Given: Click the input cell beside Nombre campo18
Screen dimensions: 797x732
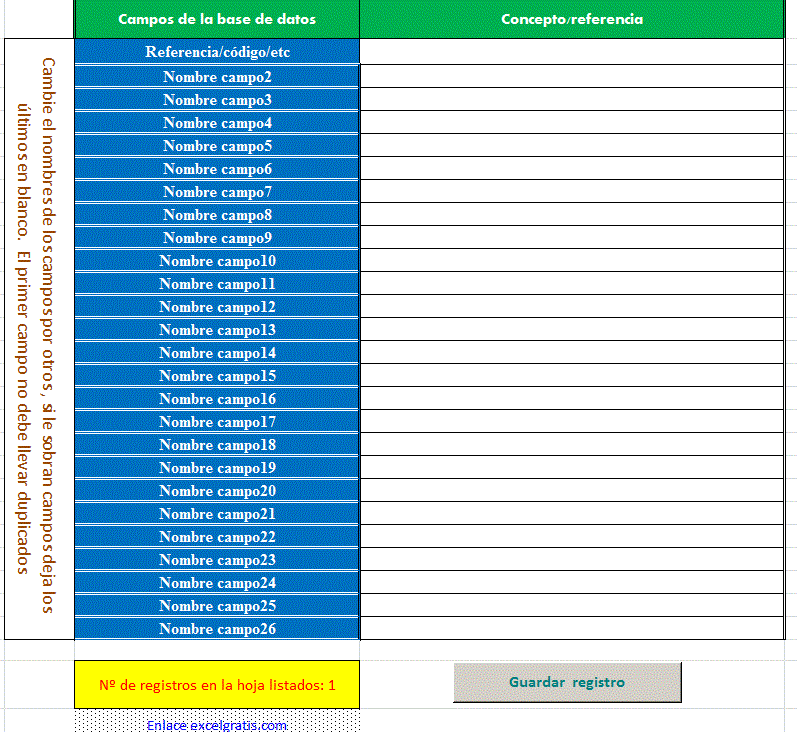Looking at the screenshot, I should coord(572,444).
